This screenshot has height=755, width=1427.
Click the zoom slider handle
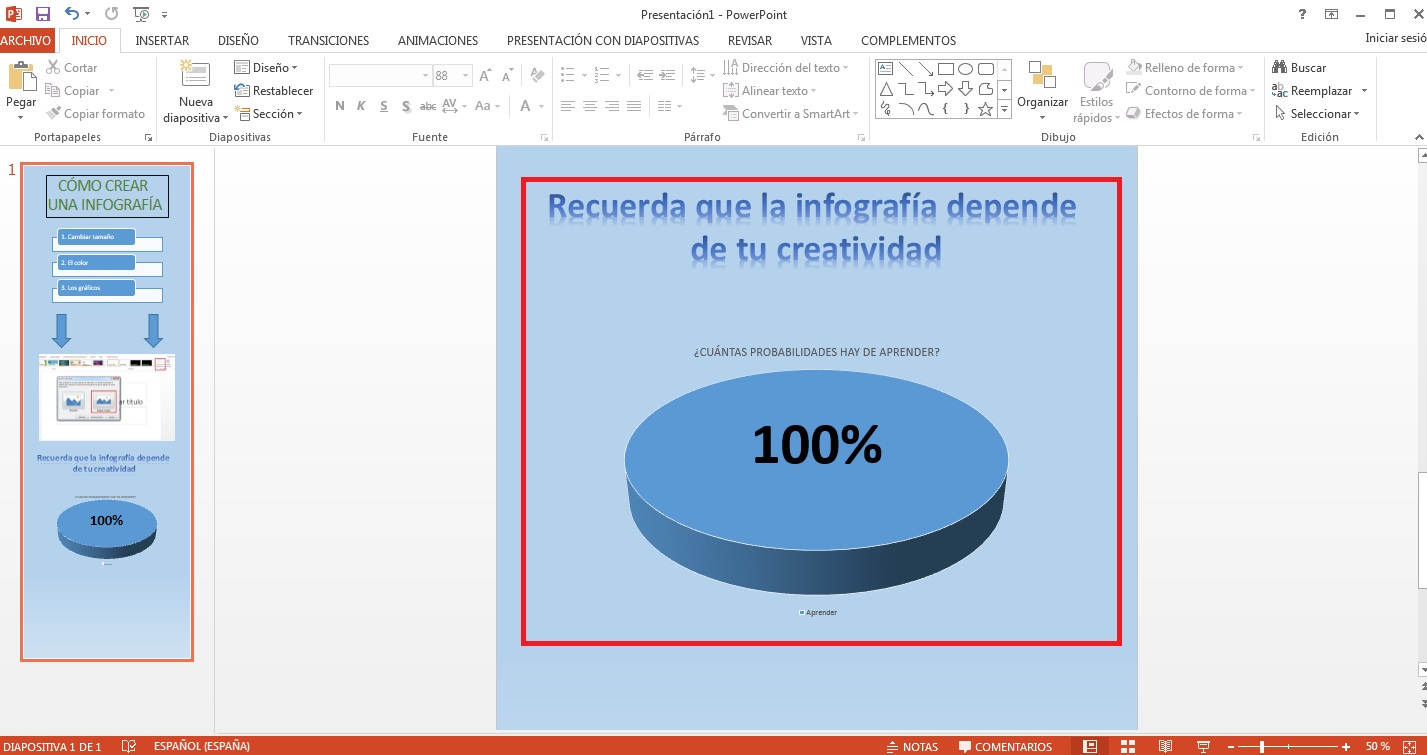[1262, 746]
